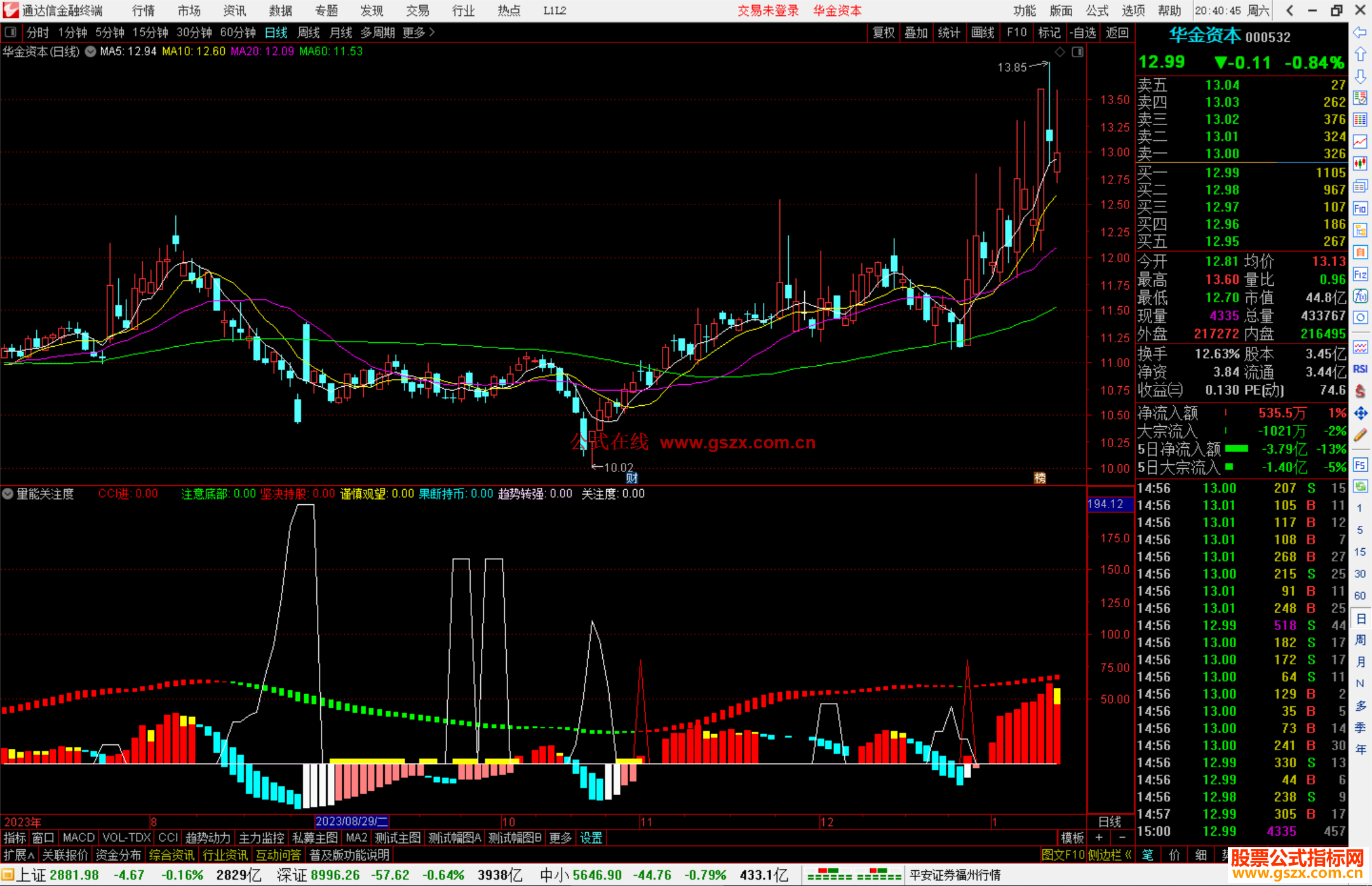This screenshot has width=1372, height=886.
Task: Click the plus zoom-in chart button
Action: 1099,838
